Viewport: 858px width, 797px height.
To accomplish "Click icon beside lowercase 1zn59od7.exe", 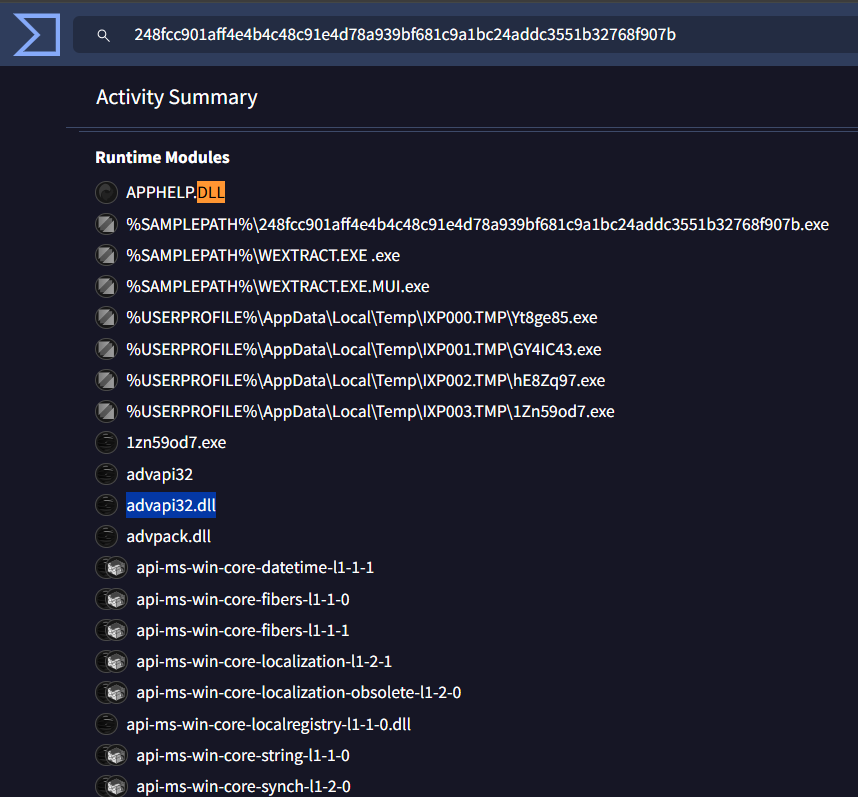I will point(107,443).
